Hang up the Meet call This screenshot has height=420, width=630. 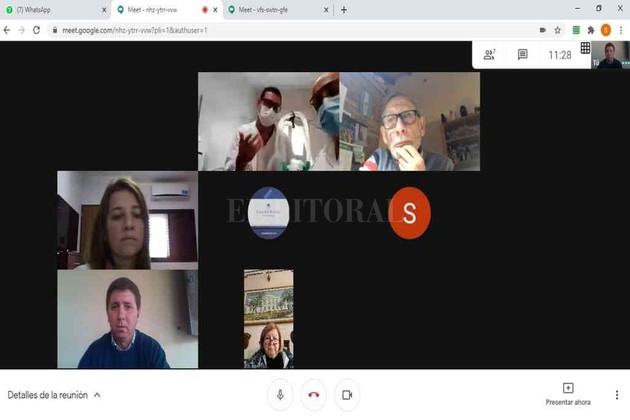point(313,395)
